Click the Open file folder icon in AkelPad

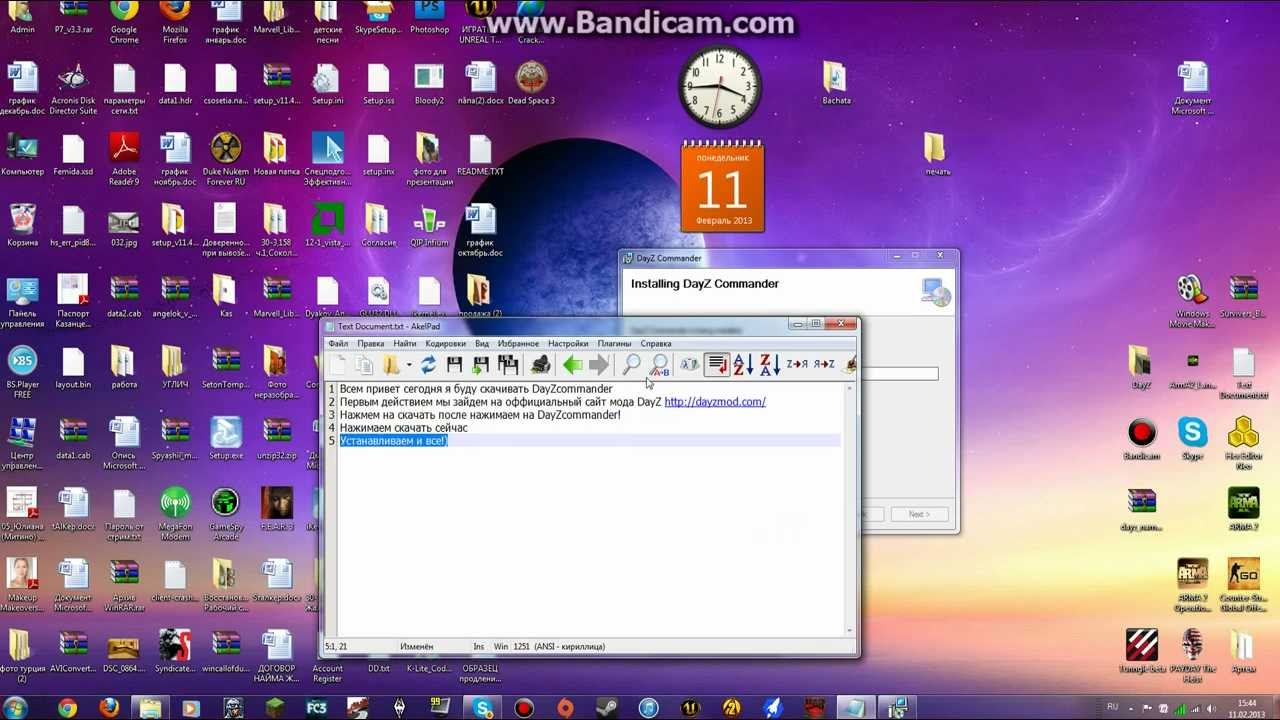tap(391, 365)
